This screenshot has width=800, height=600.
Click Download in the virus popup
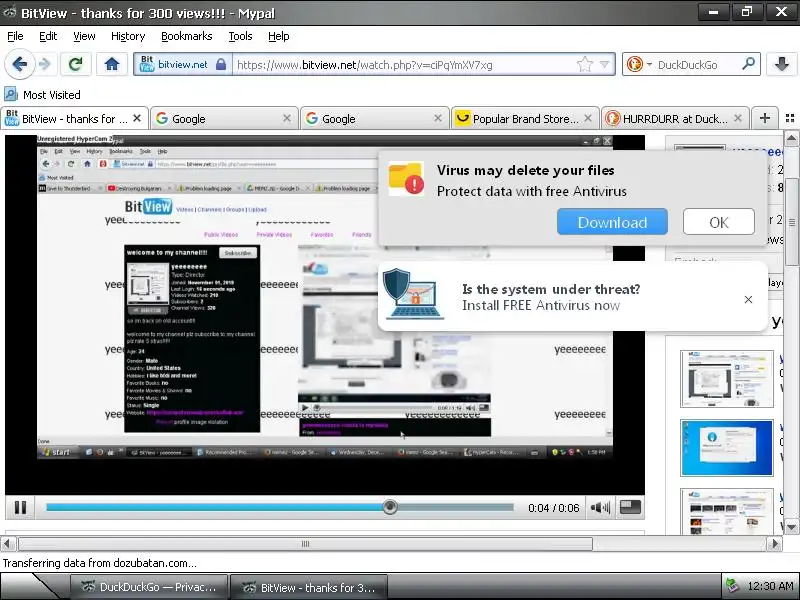612,222
